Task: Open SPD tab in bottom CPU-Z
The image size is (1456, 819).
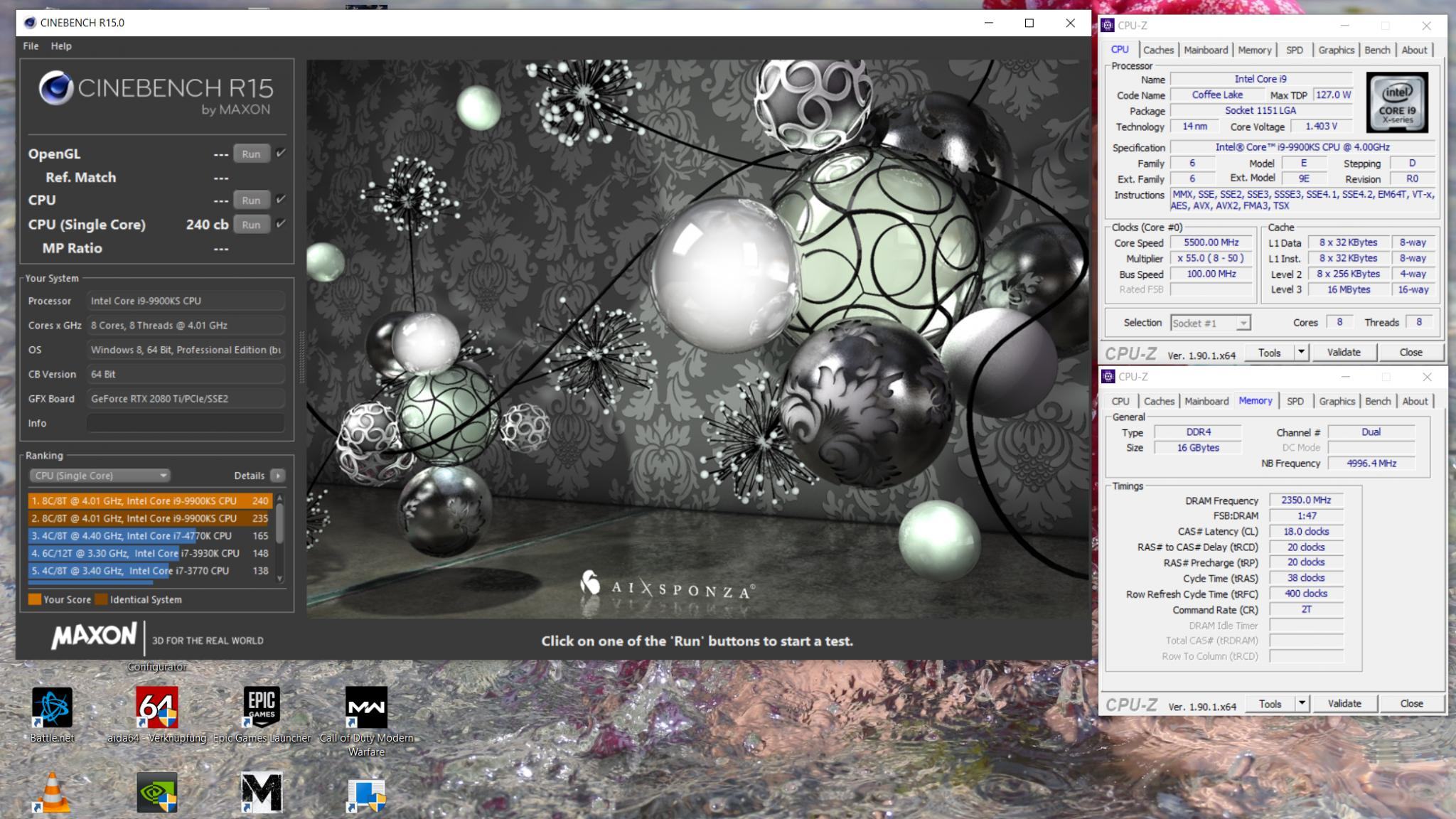Action: tap(1295, 401)
